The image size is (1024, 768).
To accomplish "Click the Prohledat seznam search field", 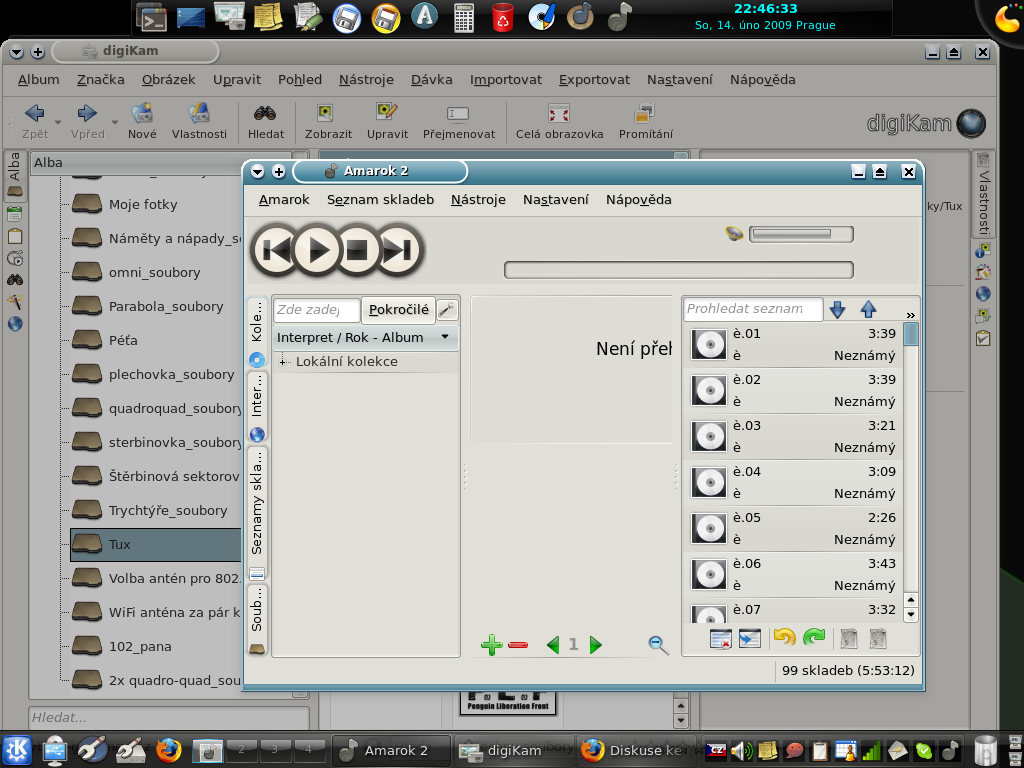I will click(x=753, y=309).
